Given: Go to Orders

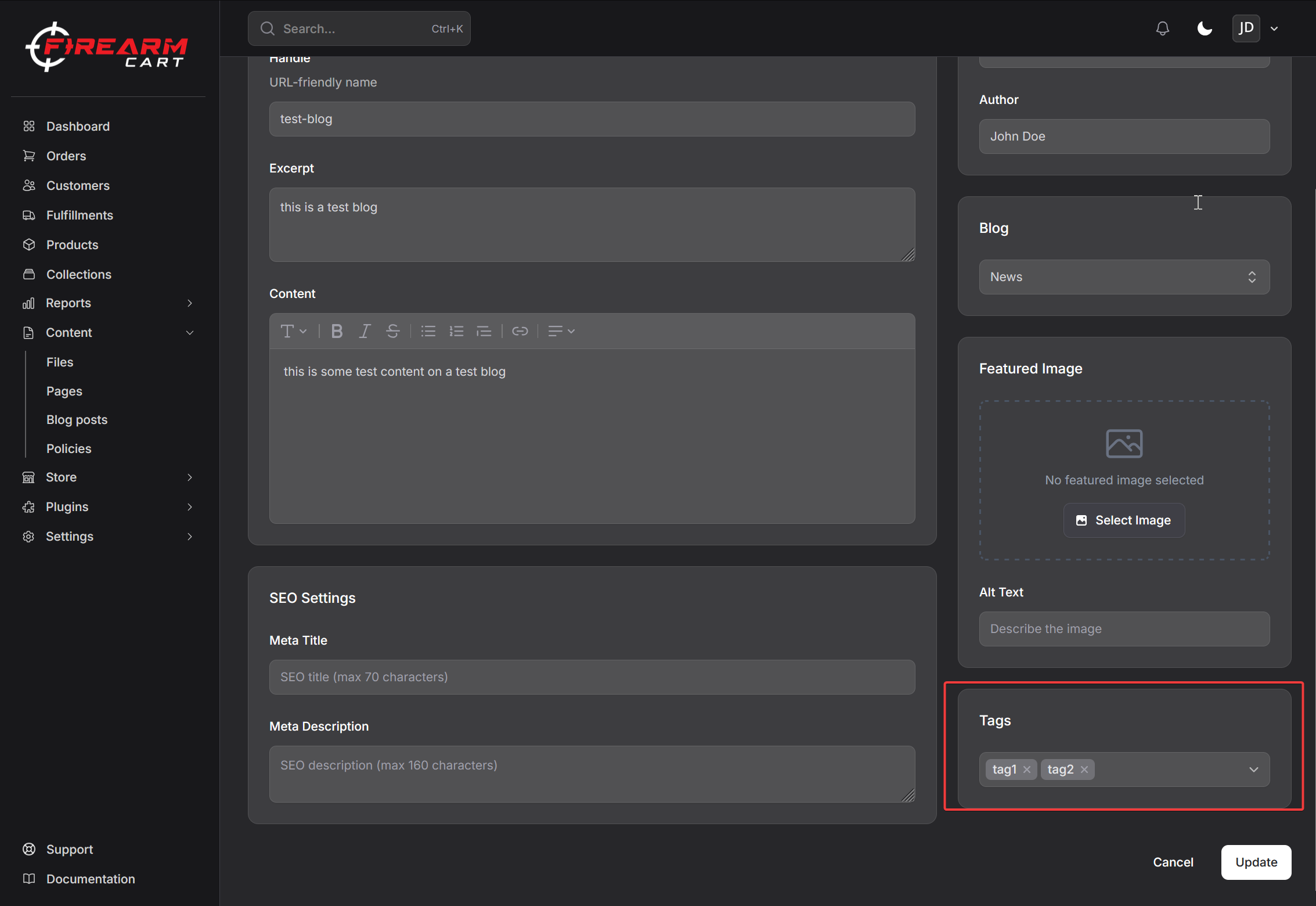Looking at the screenshot, I should pyautogui.click(x=66, y=156).
